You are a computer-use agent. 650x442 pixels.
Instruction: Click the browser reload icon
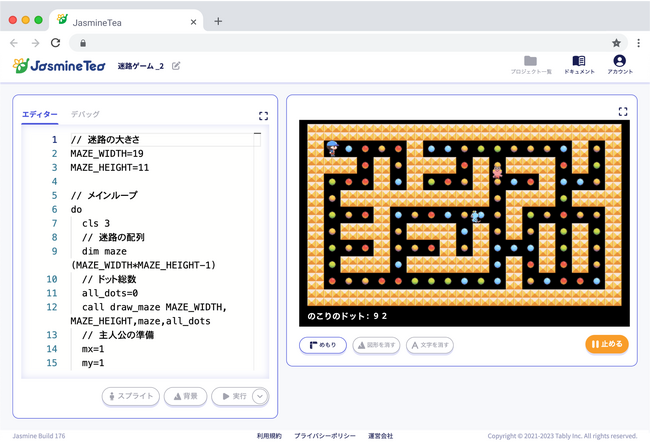point(56,43)
